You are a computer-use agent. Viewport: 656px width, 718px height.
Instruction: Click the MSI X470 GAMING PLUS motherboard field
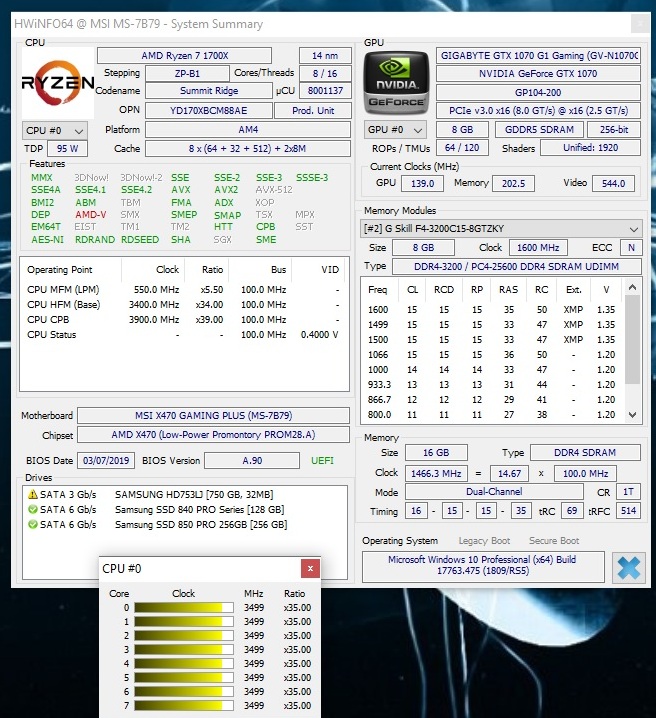pyautogui.click(x=213, y=415)
